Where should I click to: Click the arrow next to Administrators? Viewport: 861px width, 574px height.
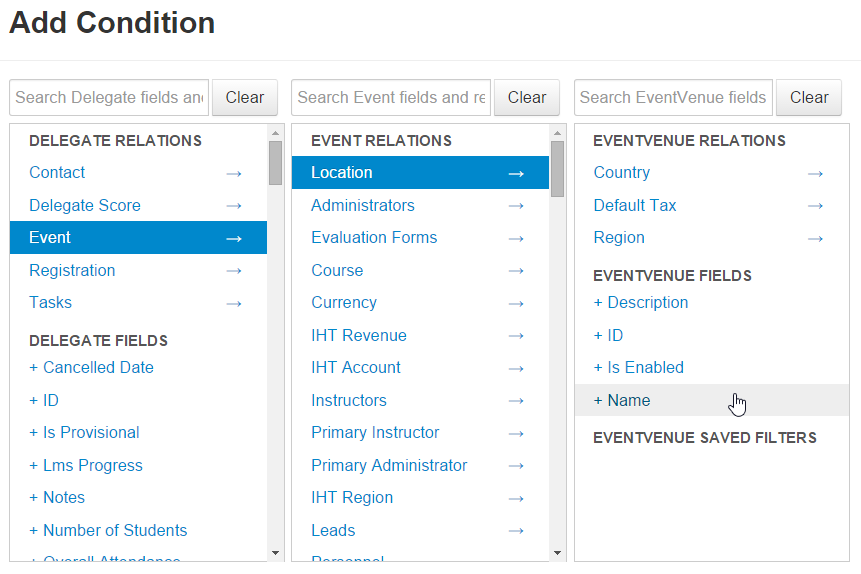click(516, 206)
